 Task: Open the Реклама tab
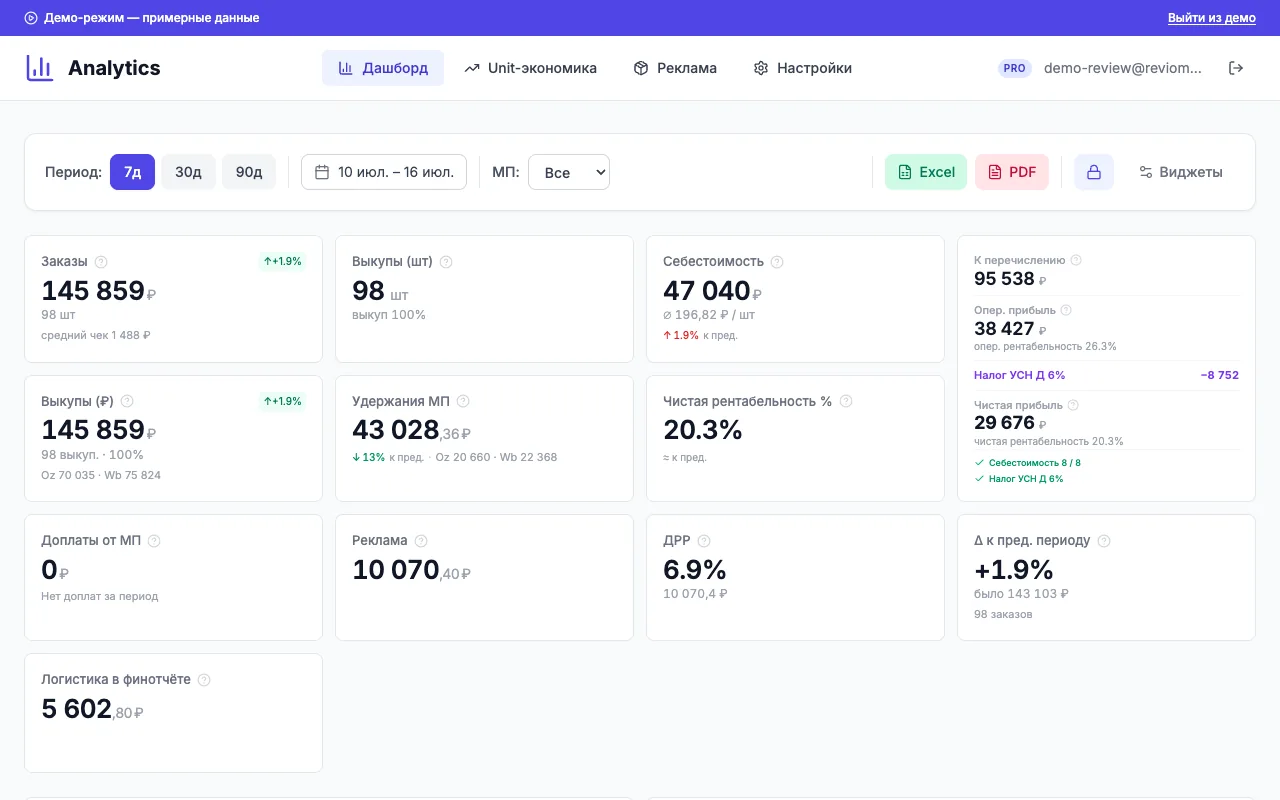(675, 68)
